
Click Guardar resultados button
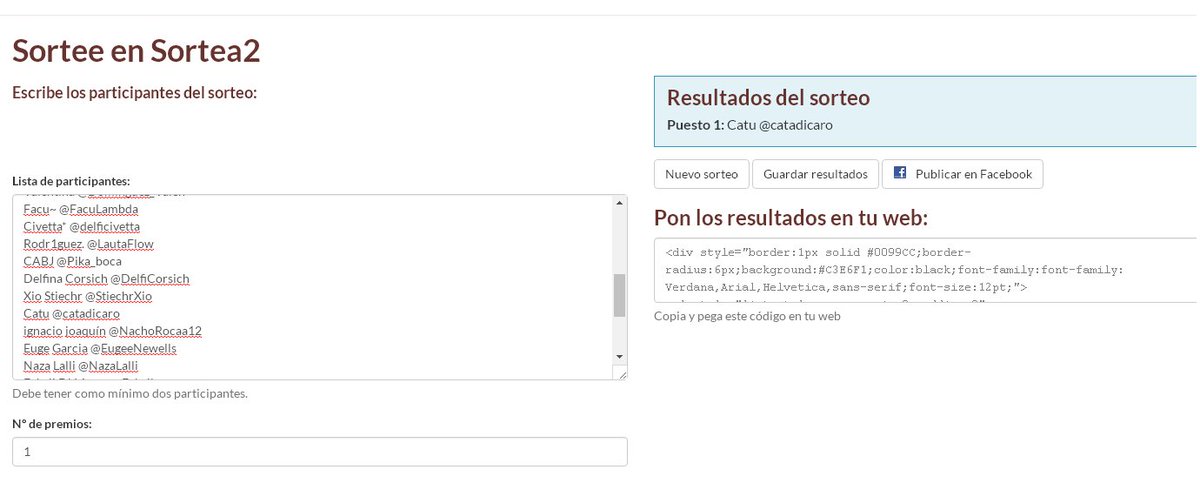point(815,174)
